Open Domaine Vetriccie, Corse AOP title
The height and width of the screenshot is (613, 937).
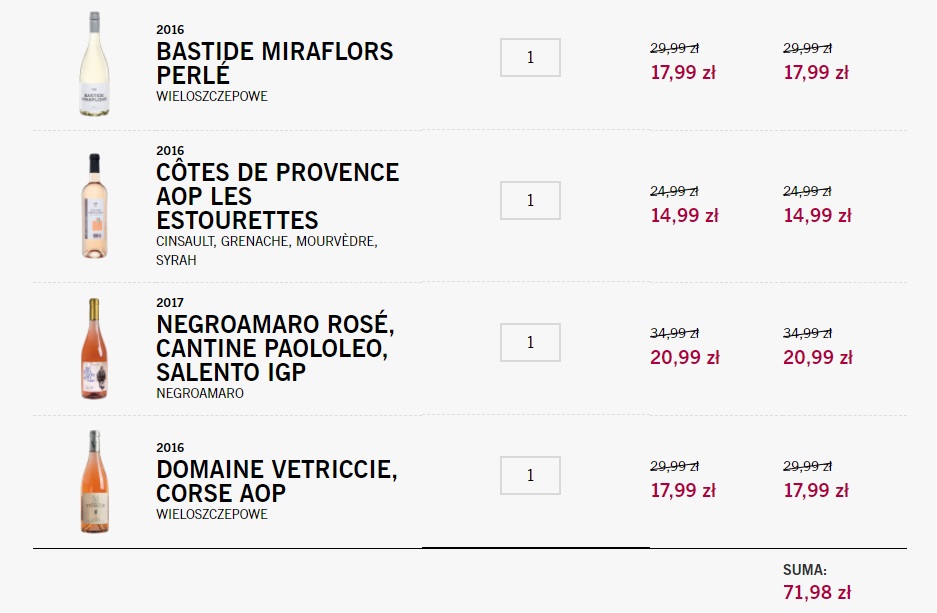[x=277, y=481]
